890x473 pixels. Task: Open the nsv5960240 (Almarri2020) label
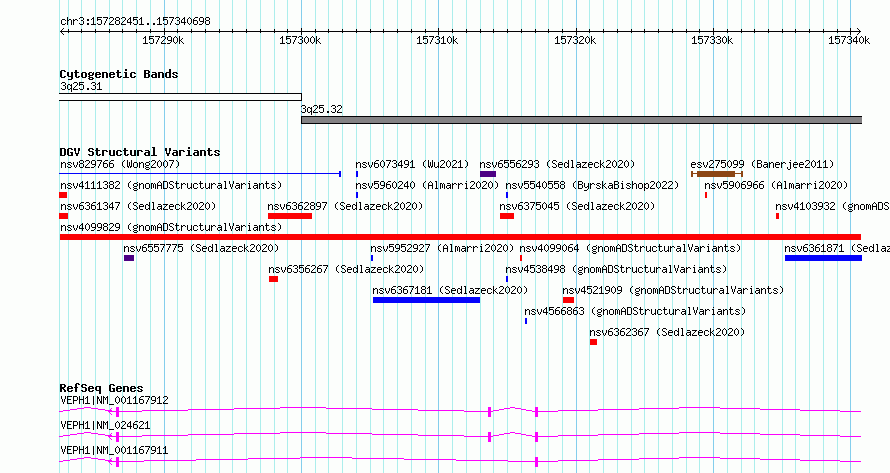pos(427,185)
